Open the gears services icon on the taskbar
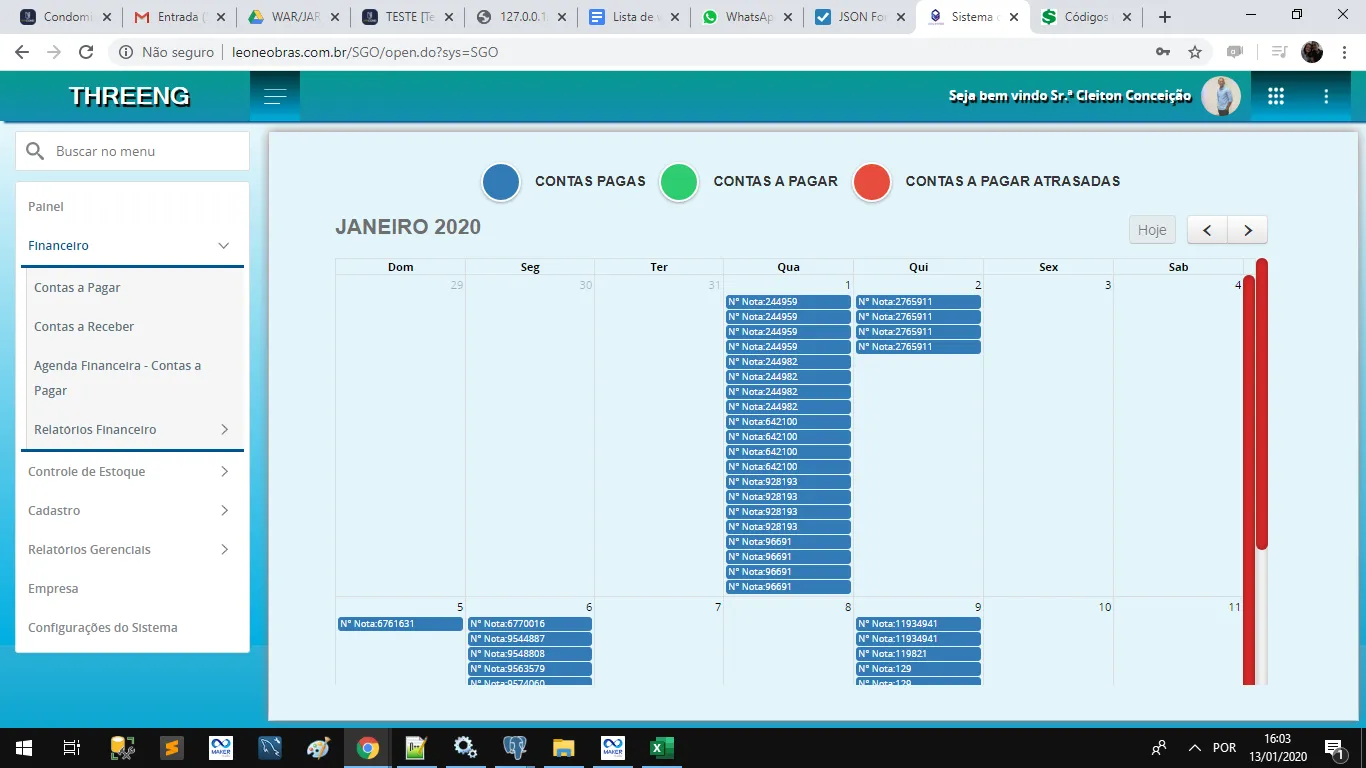Viewport: 1366px width, 768px height. 465,748
